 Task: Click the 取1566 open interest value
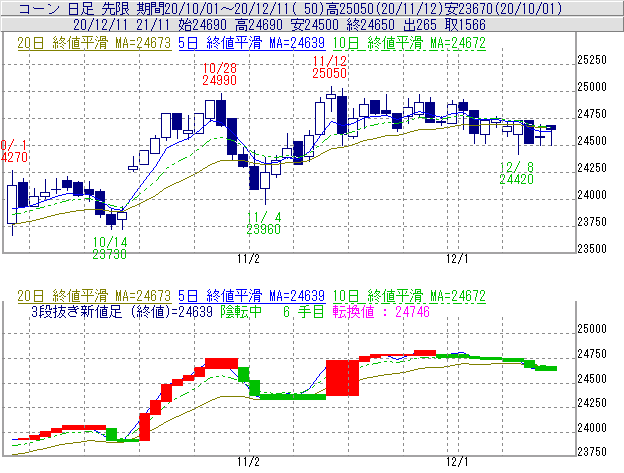(465, 25)
